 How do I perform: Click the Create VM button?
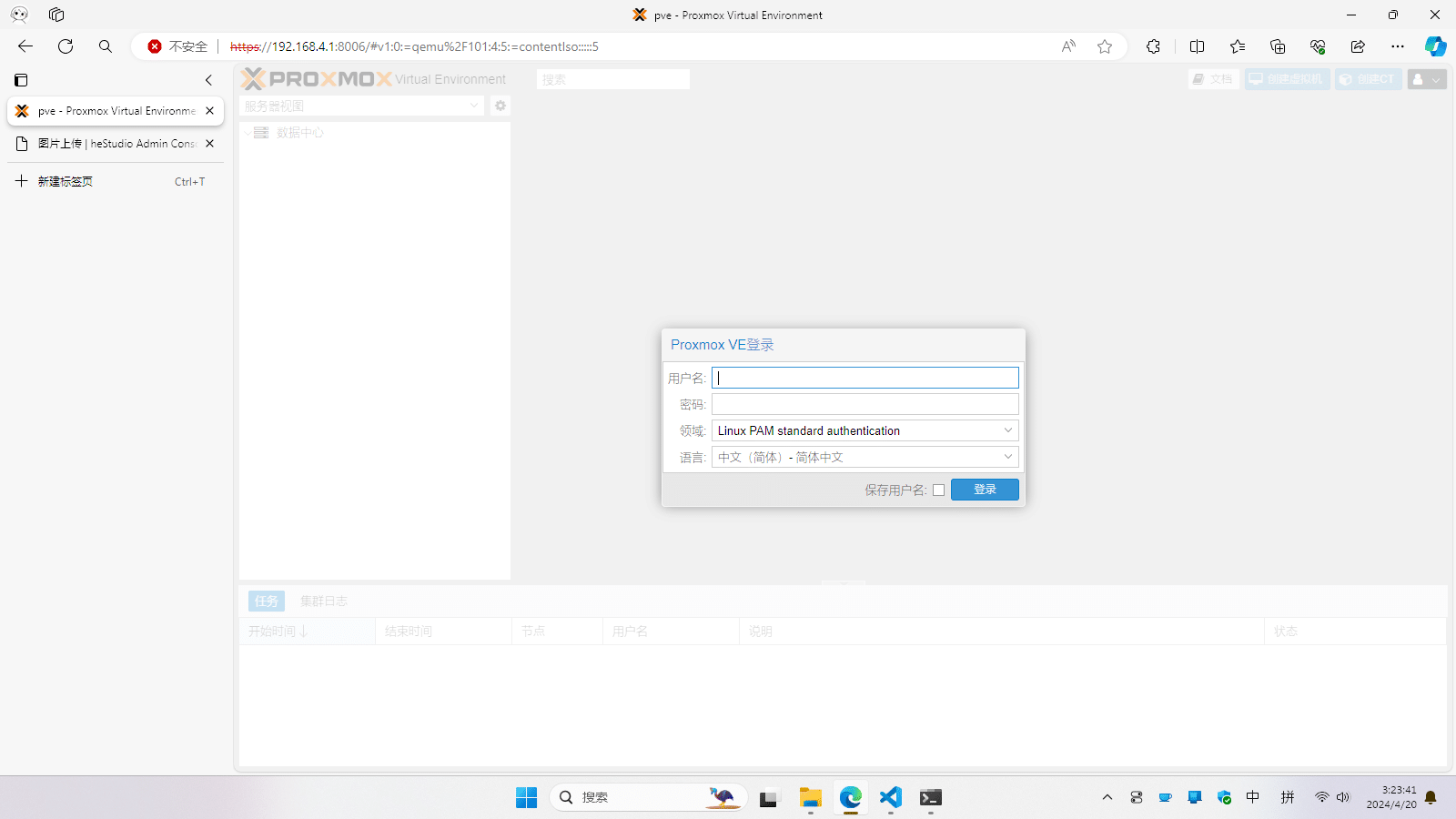click(1287, 79)
